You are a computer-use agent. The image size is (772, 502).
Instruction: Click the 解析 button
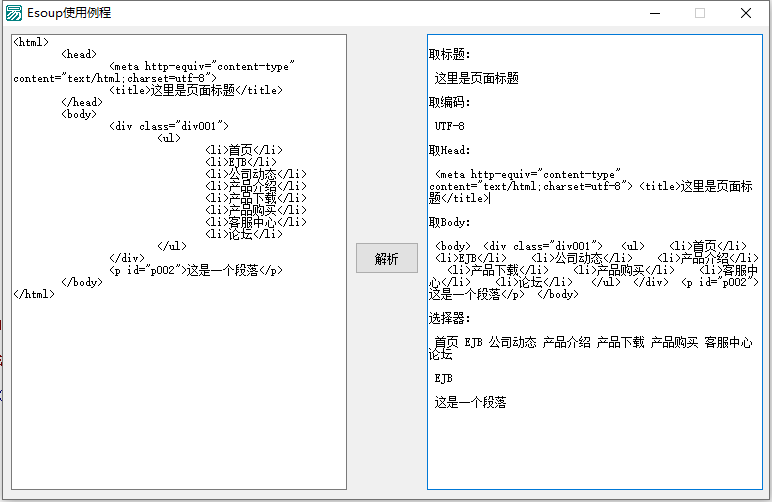click(x=386, y=258)
